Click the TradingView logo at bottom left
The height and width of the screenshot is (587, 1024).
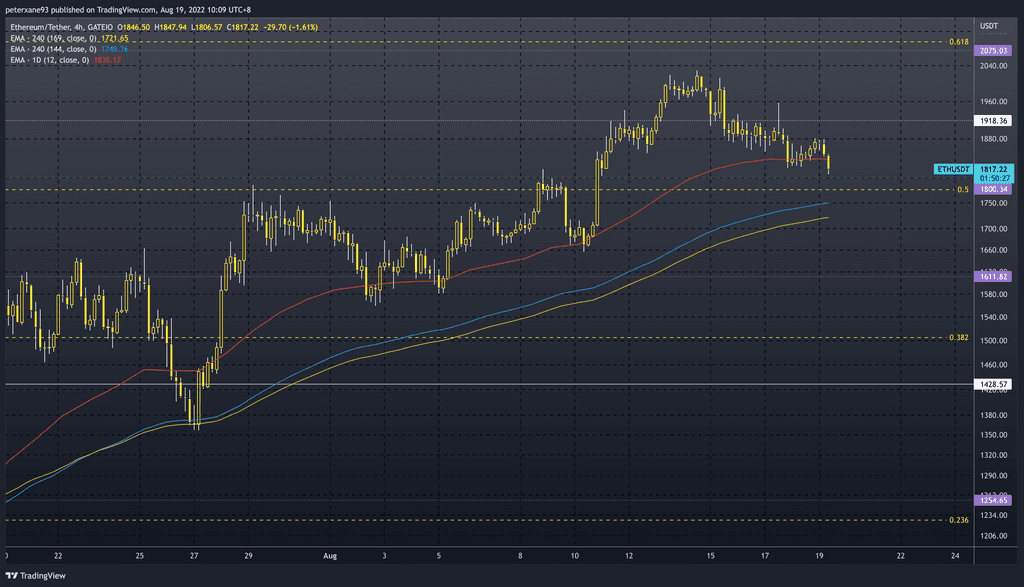[x=36, y=575]
